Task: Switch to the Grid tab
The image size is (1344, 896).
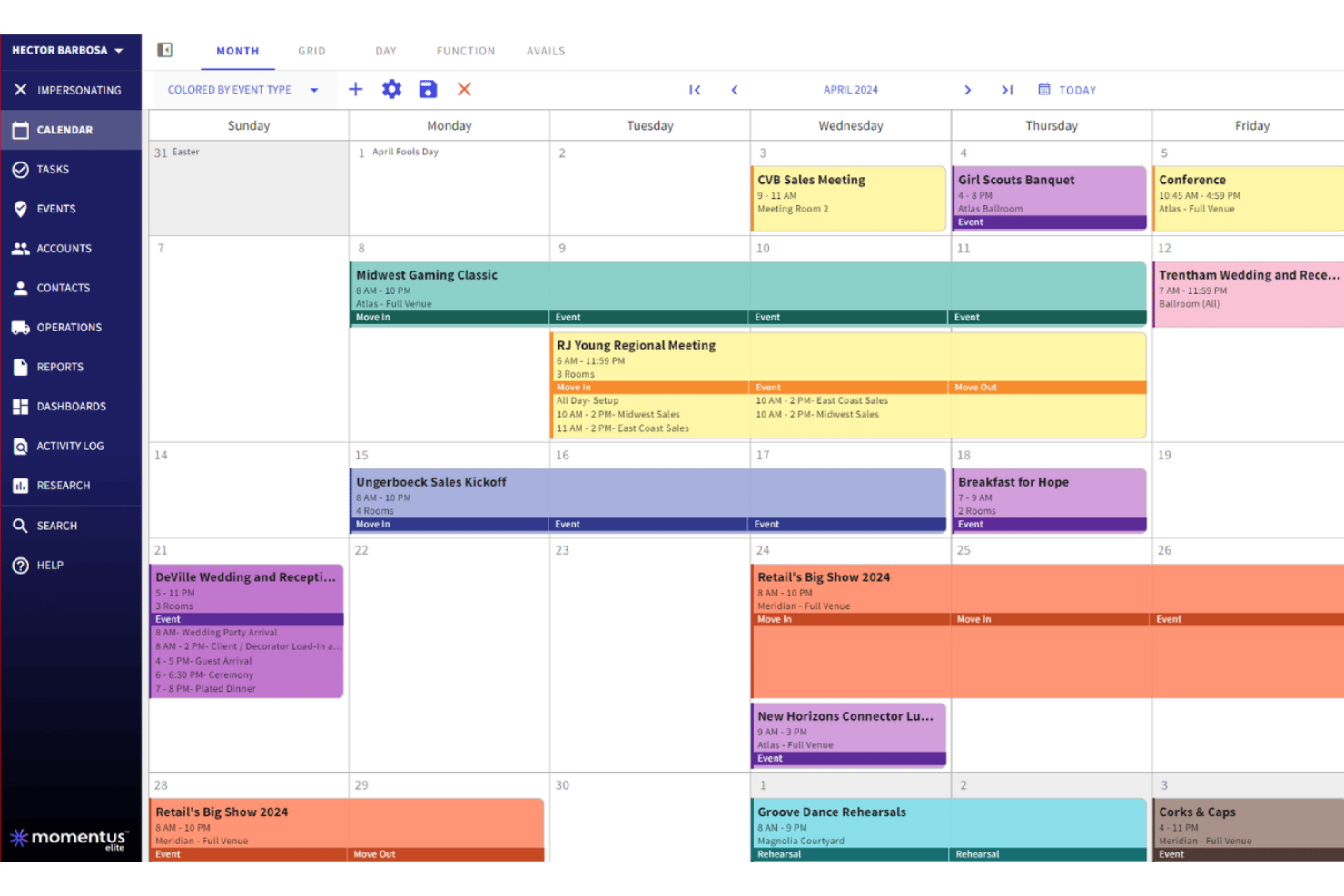Action: tap(311, 51)
